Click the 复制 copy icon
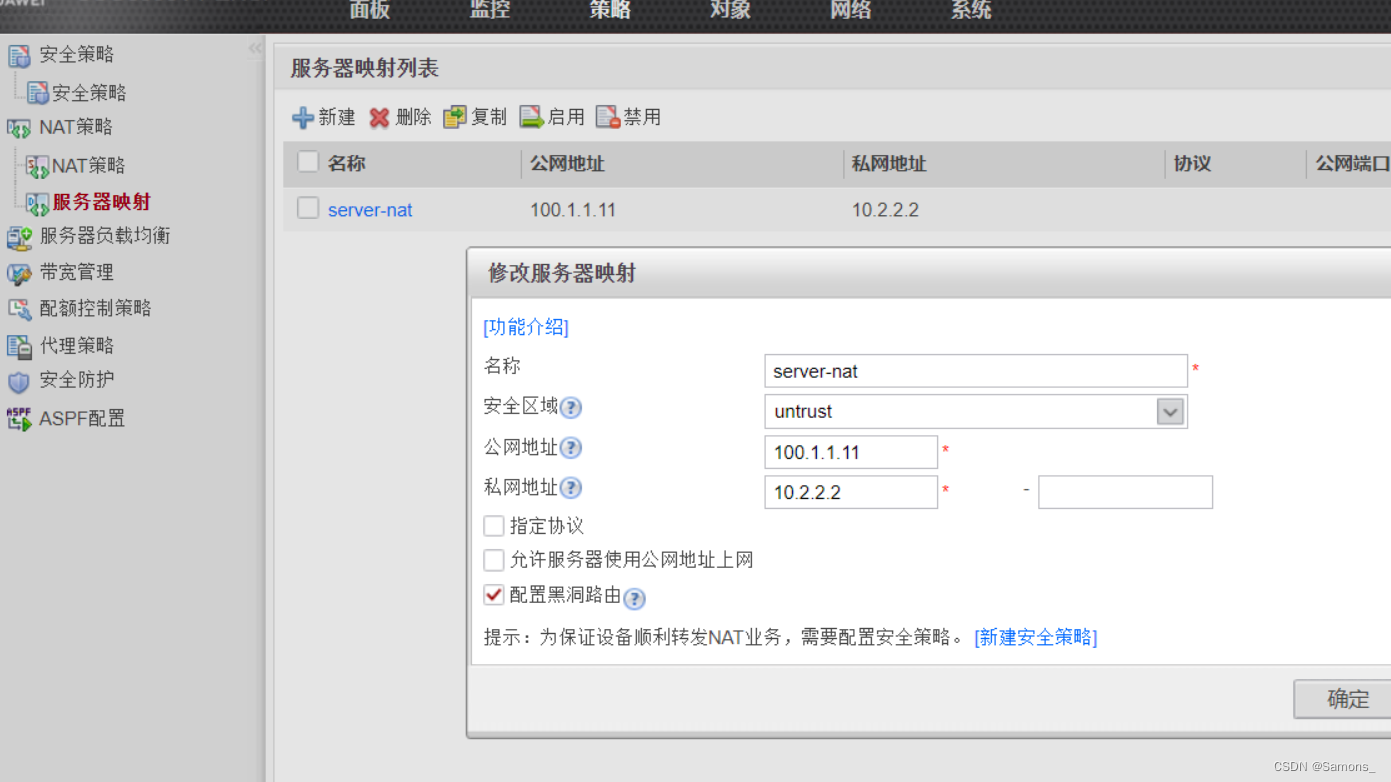 tap(455, 117)
